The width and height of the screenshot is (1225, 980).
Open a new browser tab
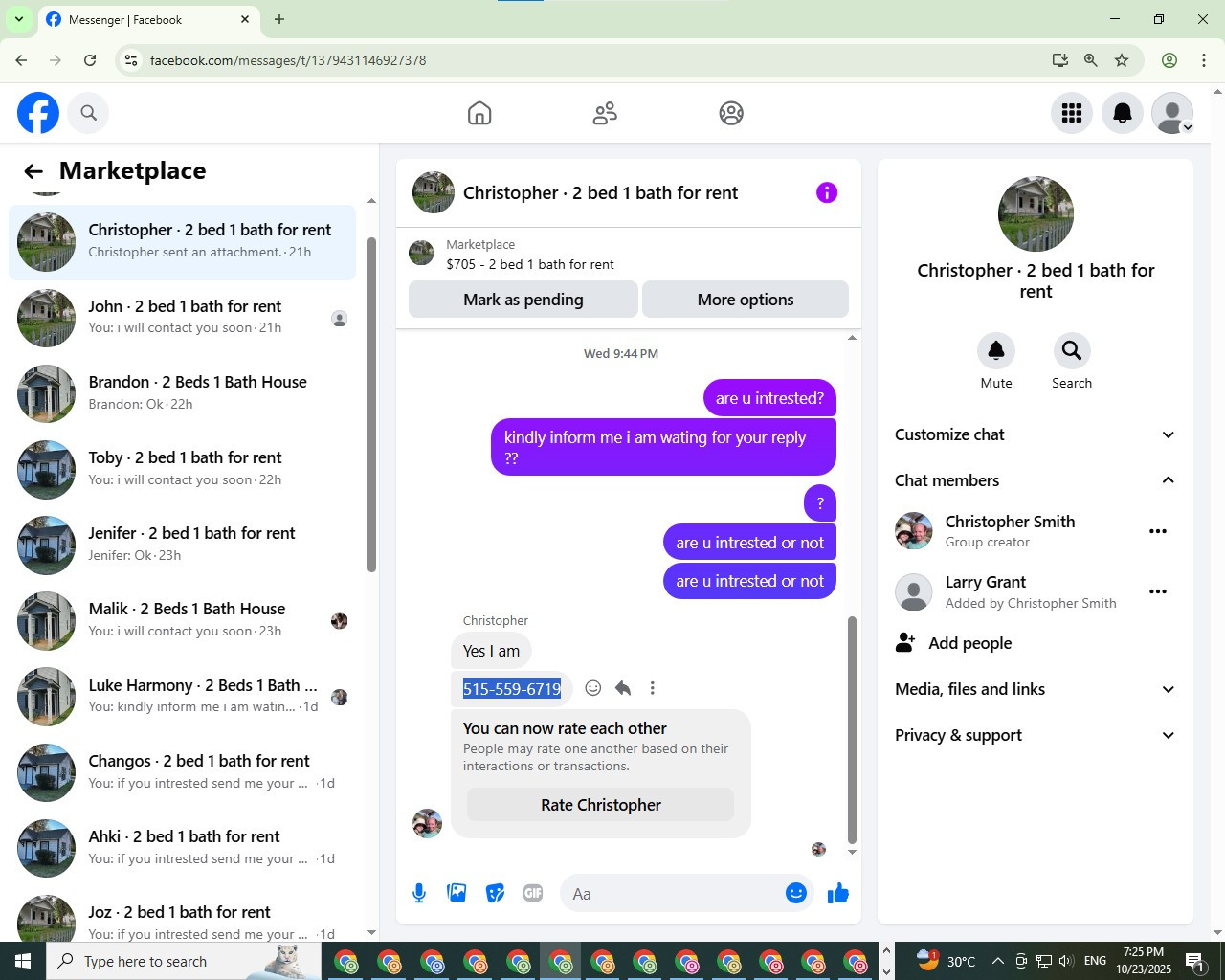pyautogui.click(x=279, y=19)
